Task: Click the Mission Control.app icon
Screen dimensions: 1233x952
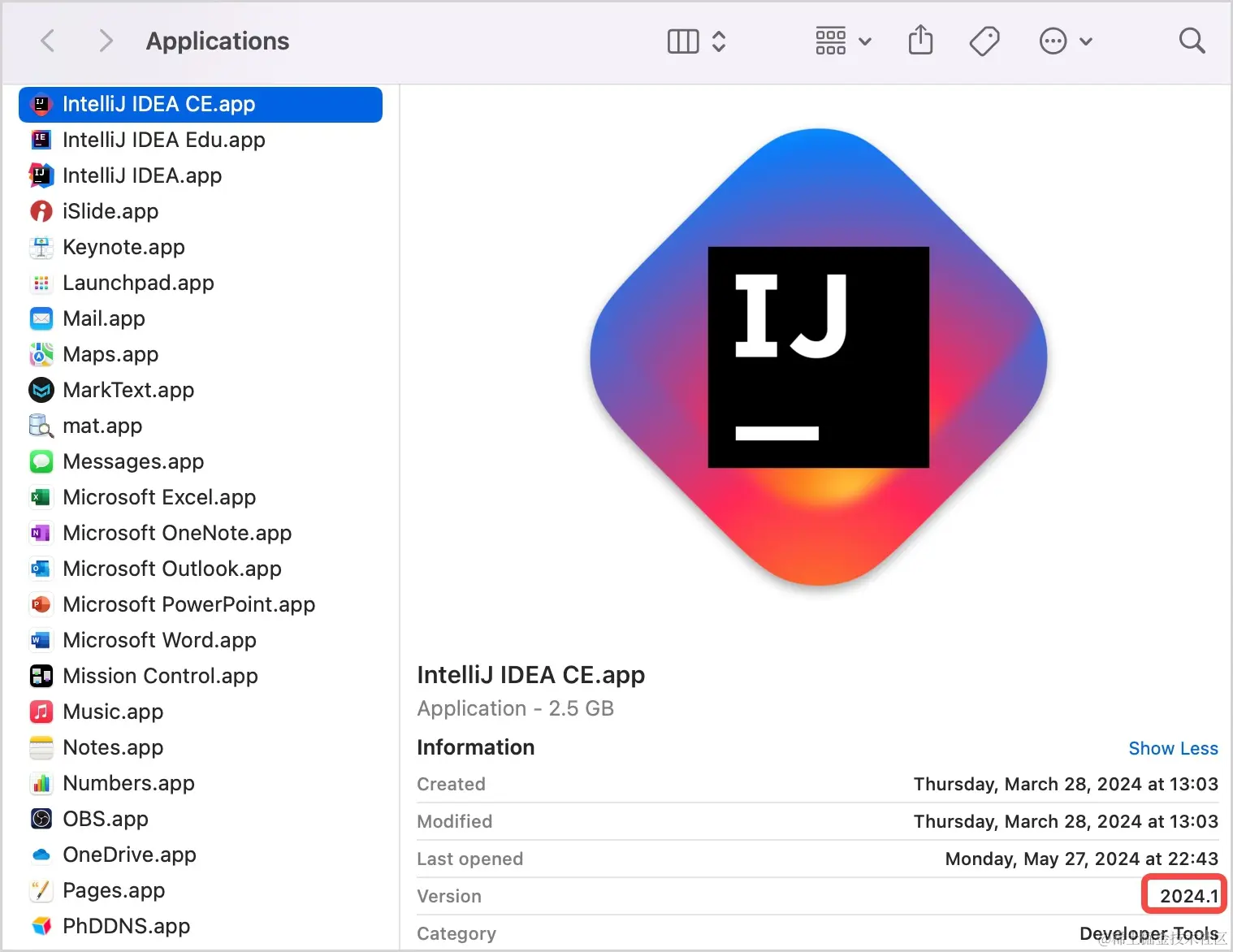Action: tap(41, 676)
